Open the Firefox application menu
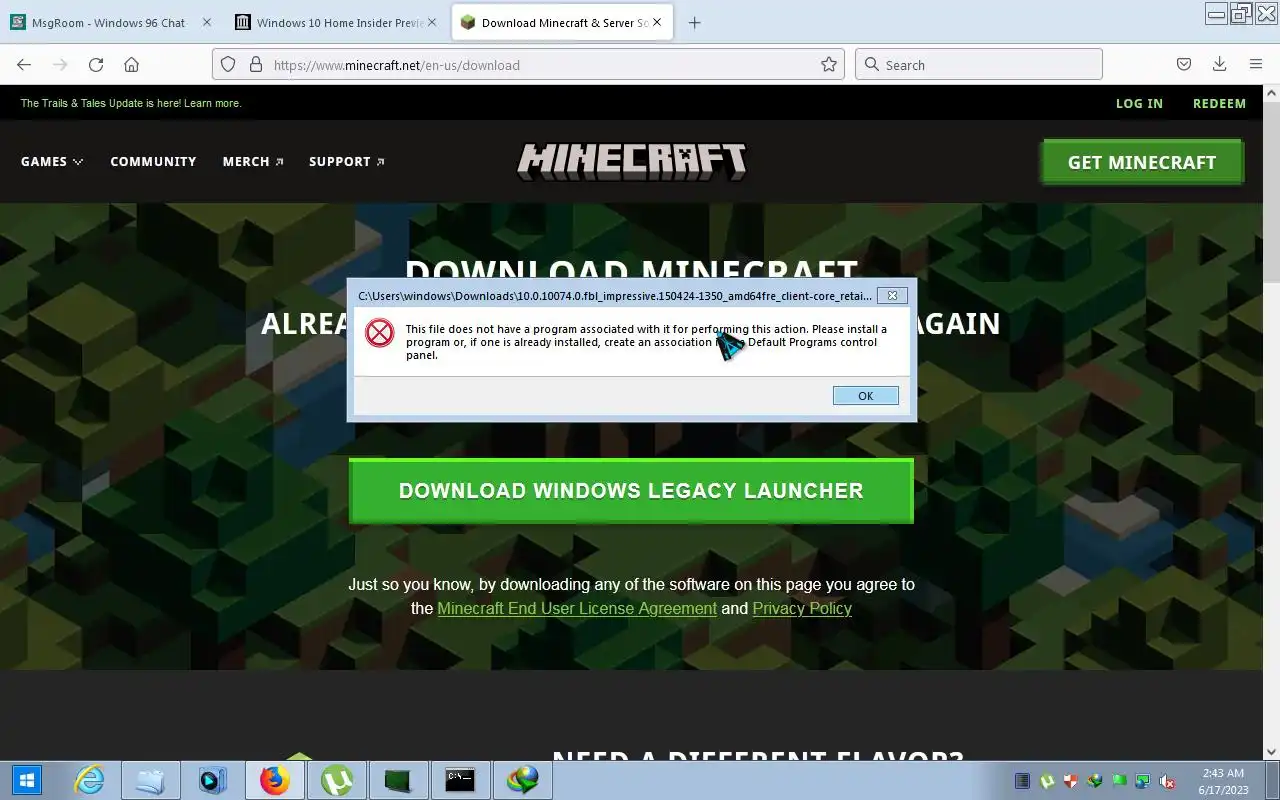Screen dimensions: 1280x800 [x=1256, y=64]
